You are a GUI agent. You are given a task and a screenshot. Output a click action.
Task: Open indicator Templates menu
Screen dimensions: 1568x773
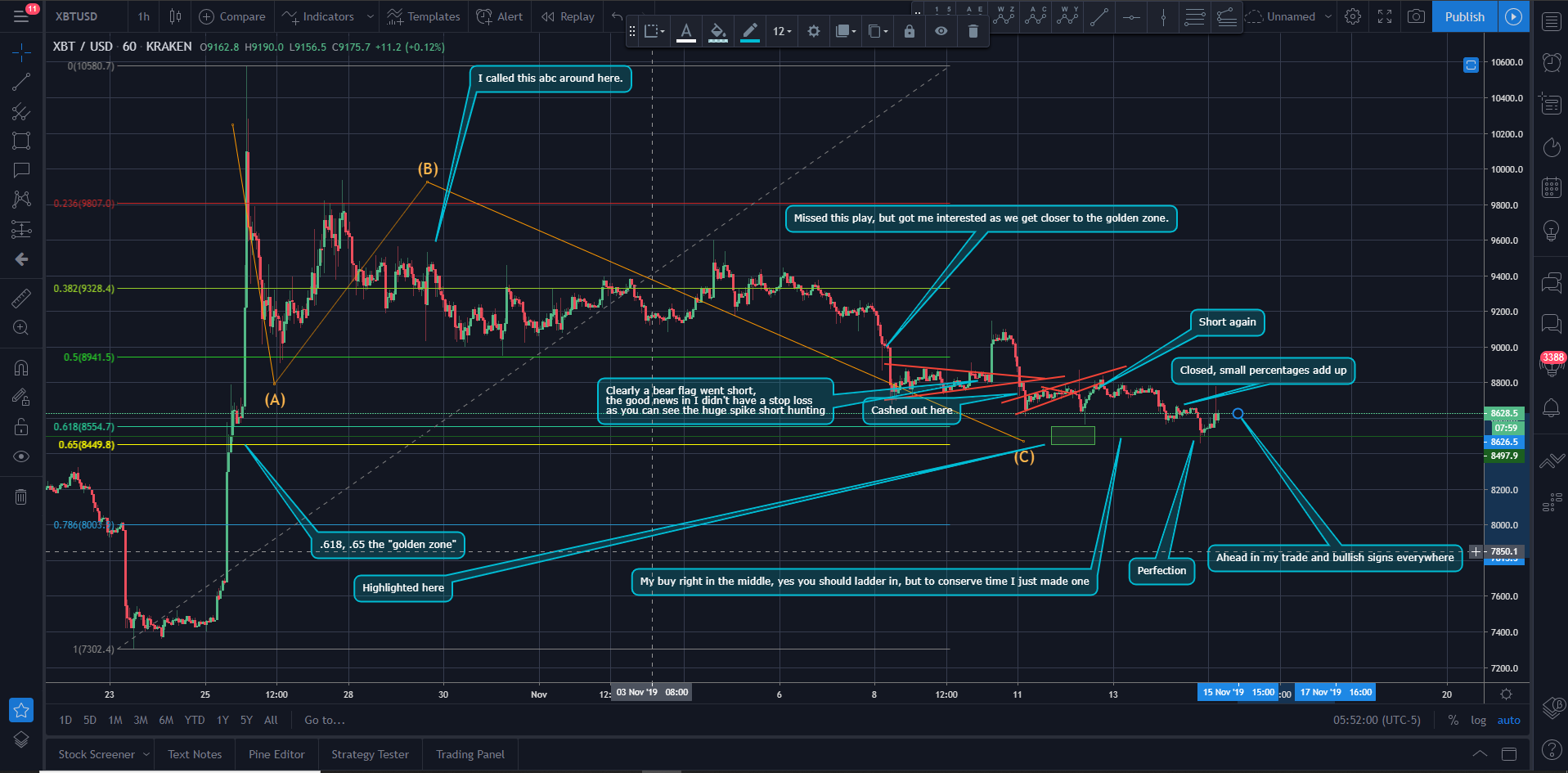(x=424, y=16)
